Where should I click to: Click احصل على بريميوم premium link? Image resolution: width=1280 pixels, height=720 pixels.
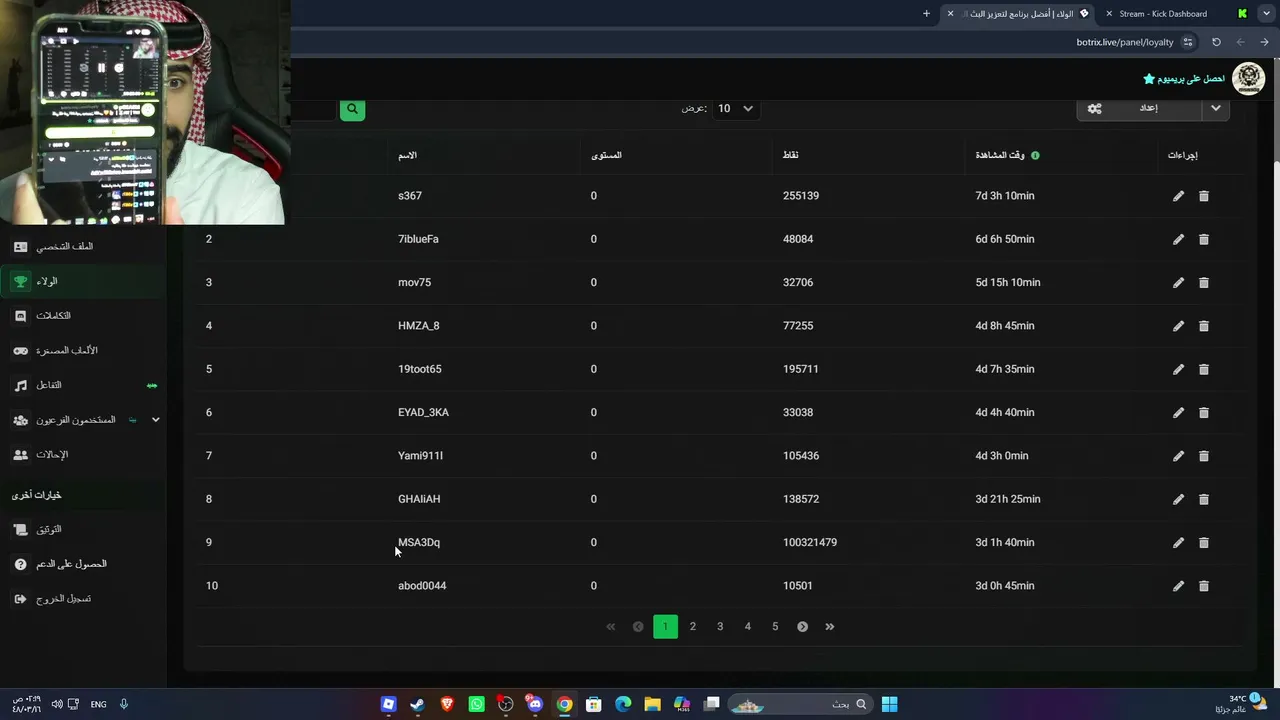tap(1184, 78)
